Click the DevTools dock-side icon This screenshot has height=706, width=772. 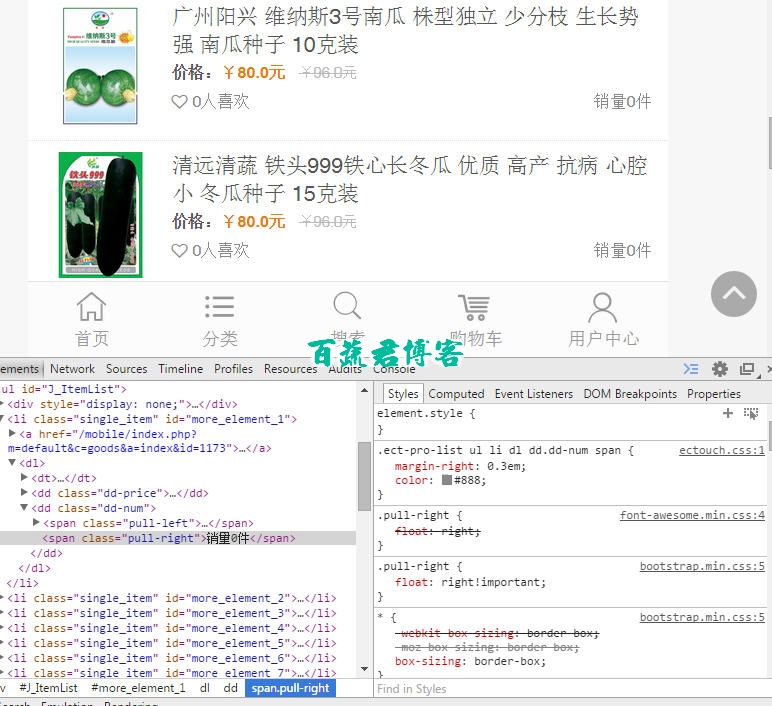747,369
